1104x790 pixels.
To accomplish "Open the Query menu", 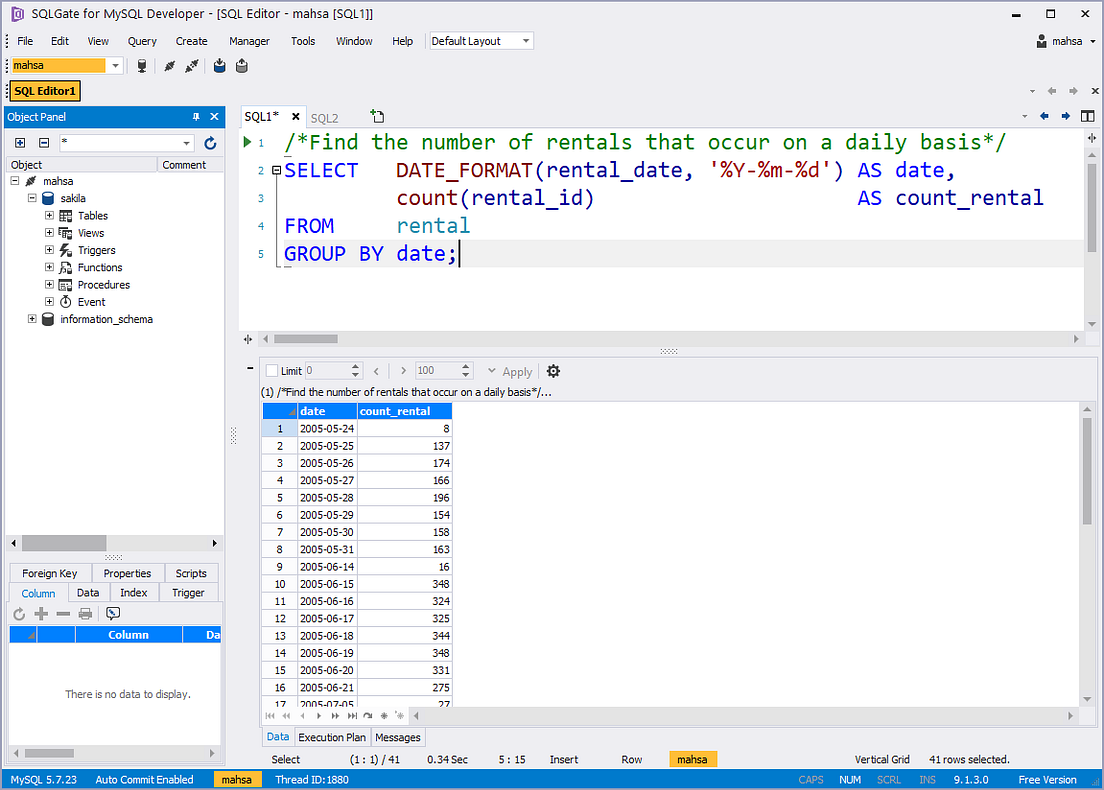I will (x=141, y=41).
